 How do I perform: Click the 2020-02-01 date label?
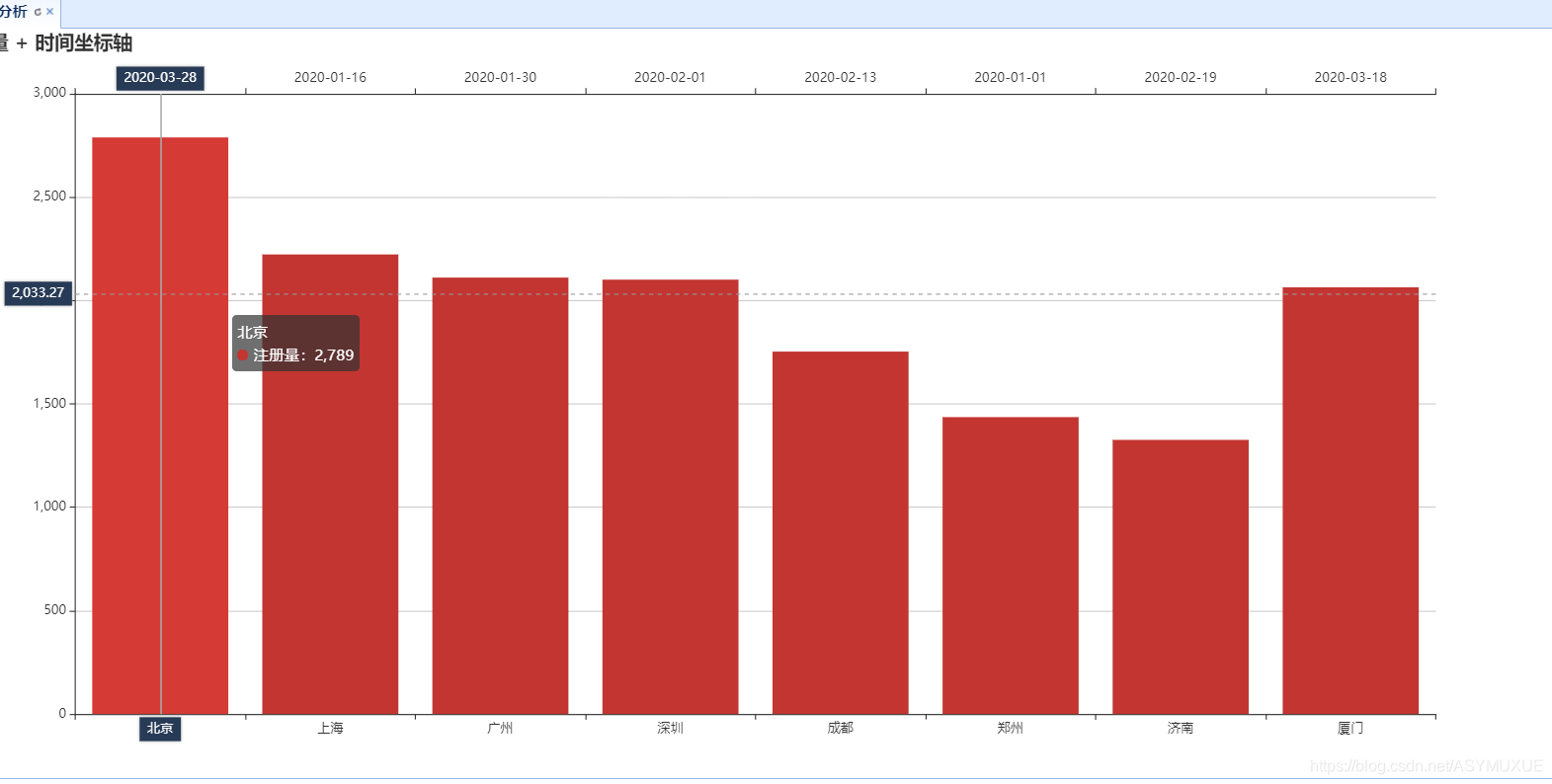coord(670,77)
